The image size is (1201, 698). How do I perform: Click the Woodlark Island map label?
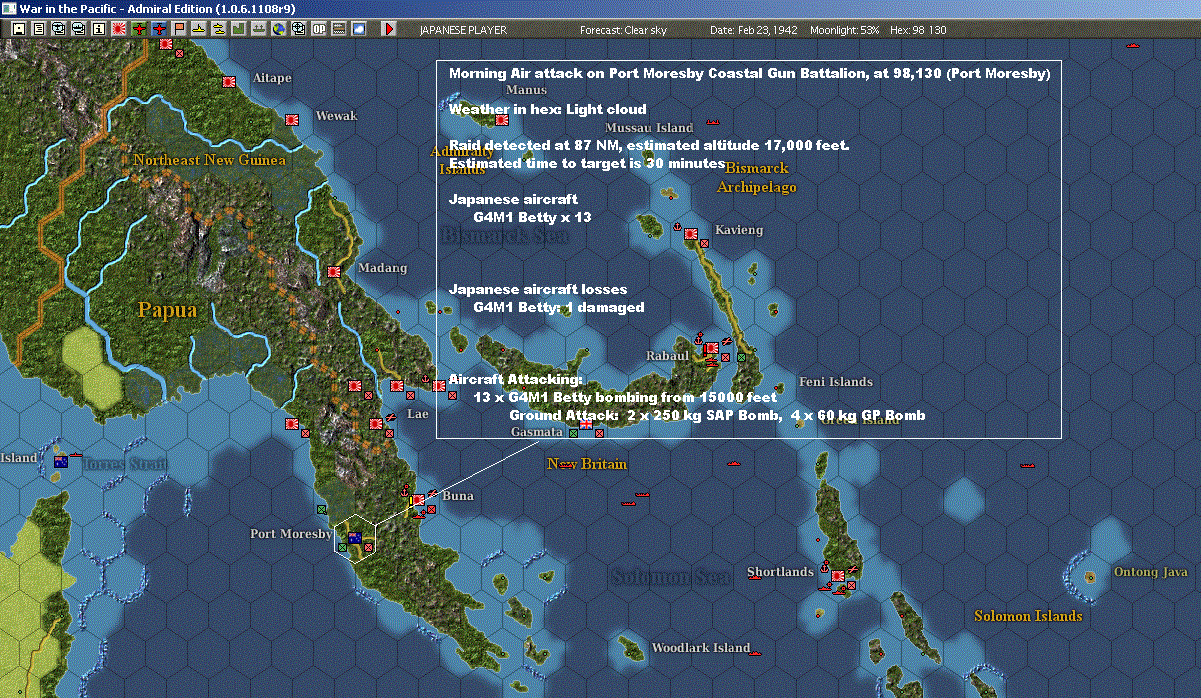pyautogui.click(x=701, y=648)
